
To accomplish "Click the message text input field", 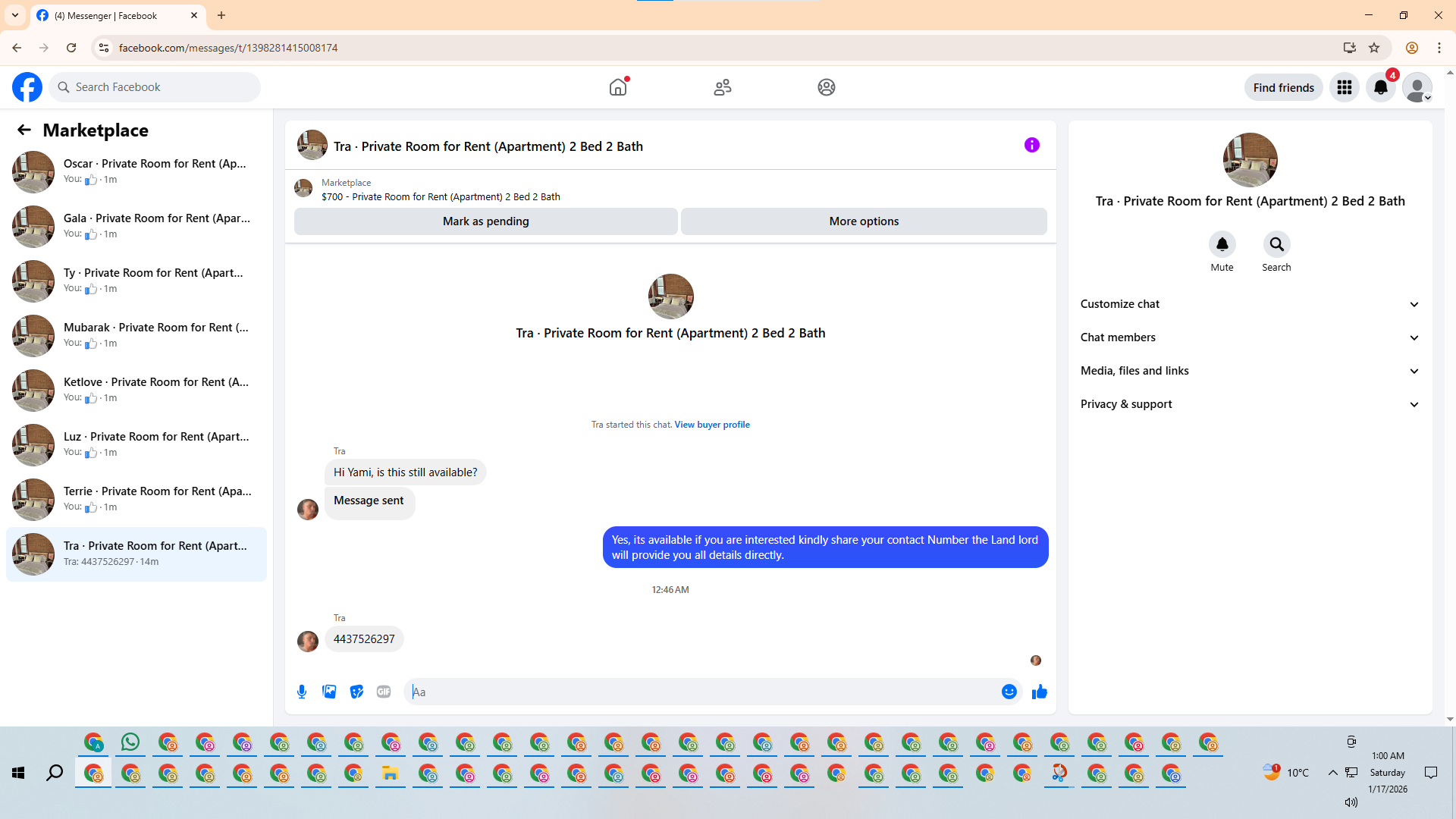I will pos(705,692).
